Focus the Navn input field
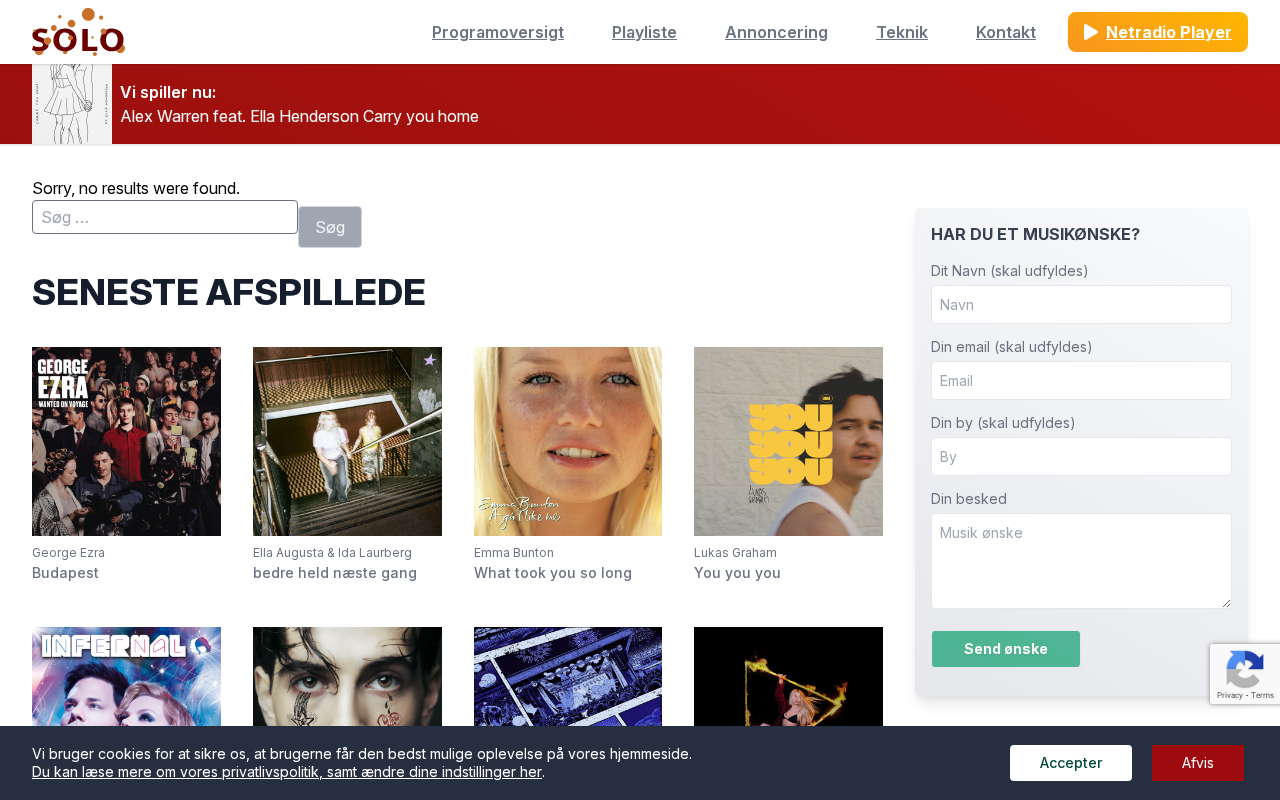This screenshot has width=1280, height=800. (x=1081, y=304)
